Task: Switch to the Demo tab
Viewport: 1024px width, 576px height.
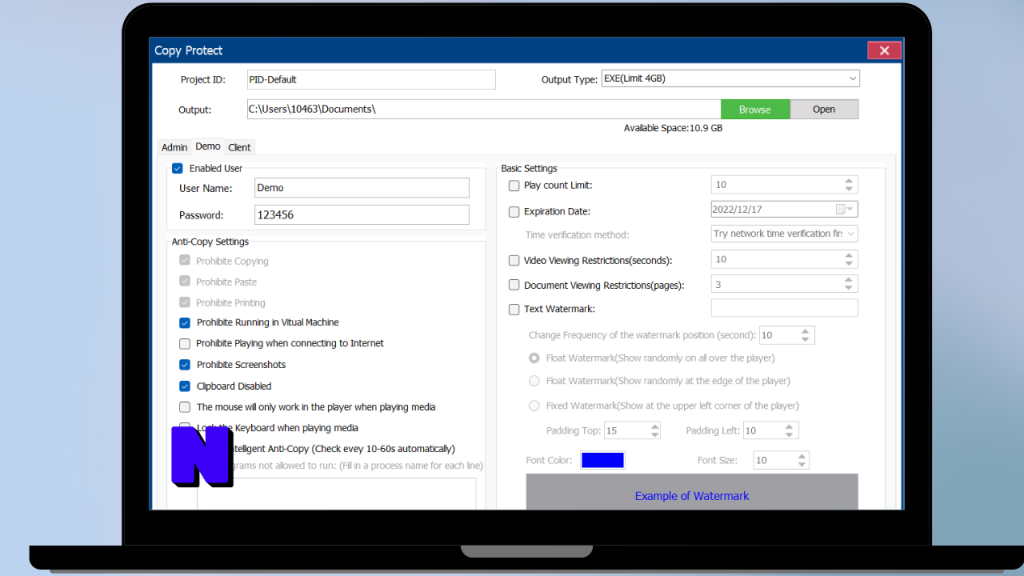Action: point(208,146)
